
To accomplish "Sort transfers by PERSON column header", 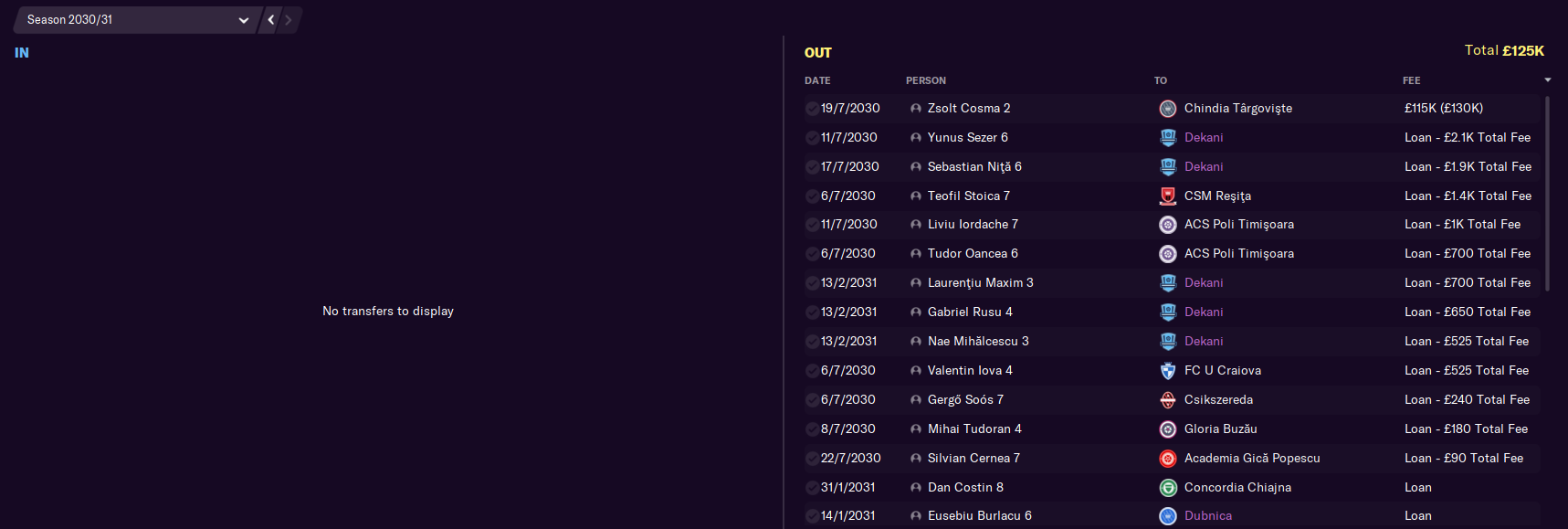I will pyautogui.click(x=925, y=80).
